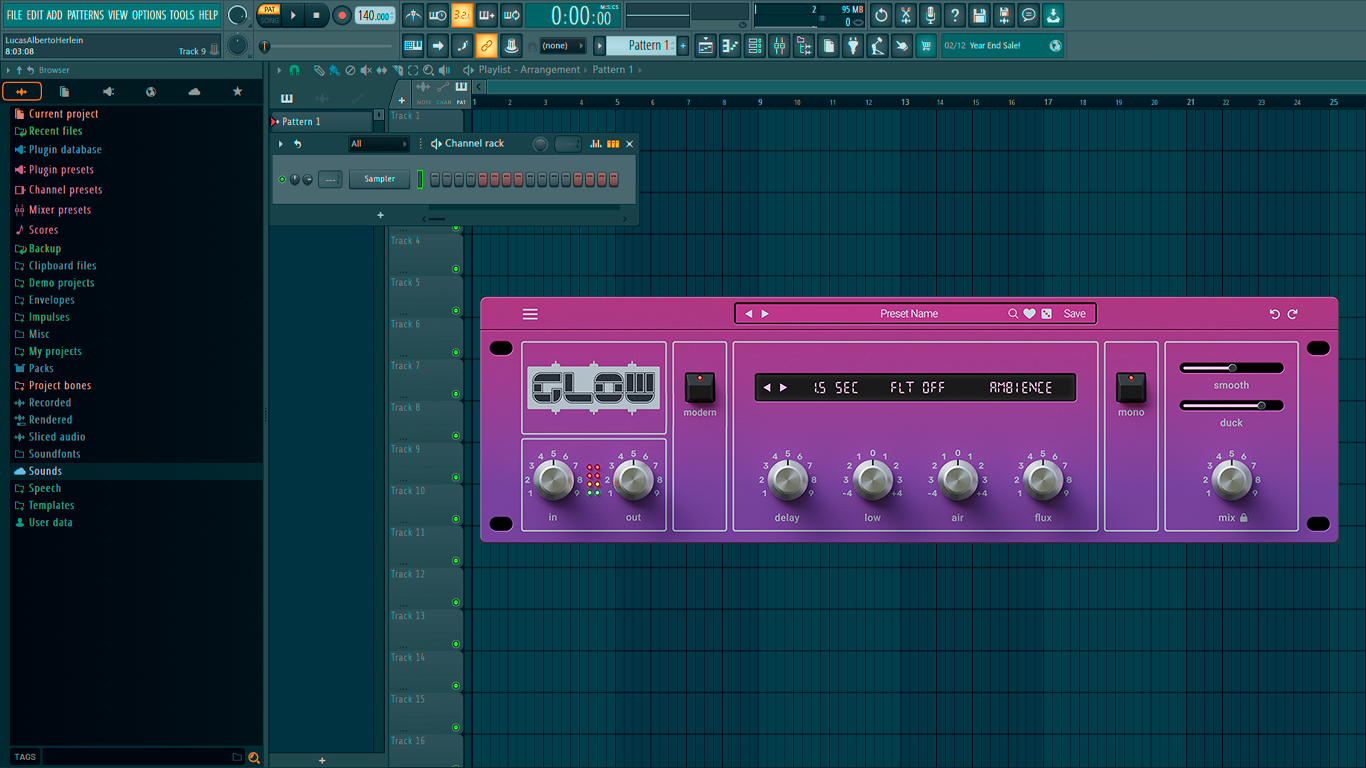This screenshot has height=768, width=1366.
Task: Open the EDIT menu
Action: point(35,15)
